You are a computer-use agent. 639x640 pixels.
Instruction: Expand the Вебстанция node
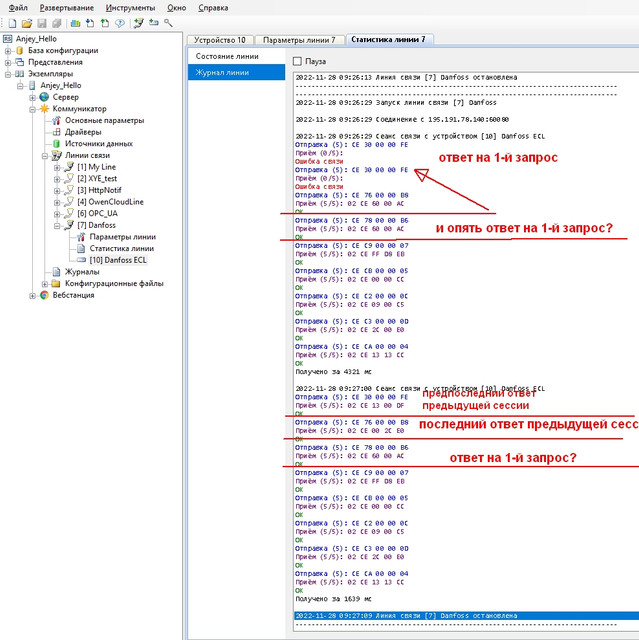click(x=33, y=296)
